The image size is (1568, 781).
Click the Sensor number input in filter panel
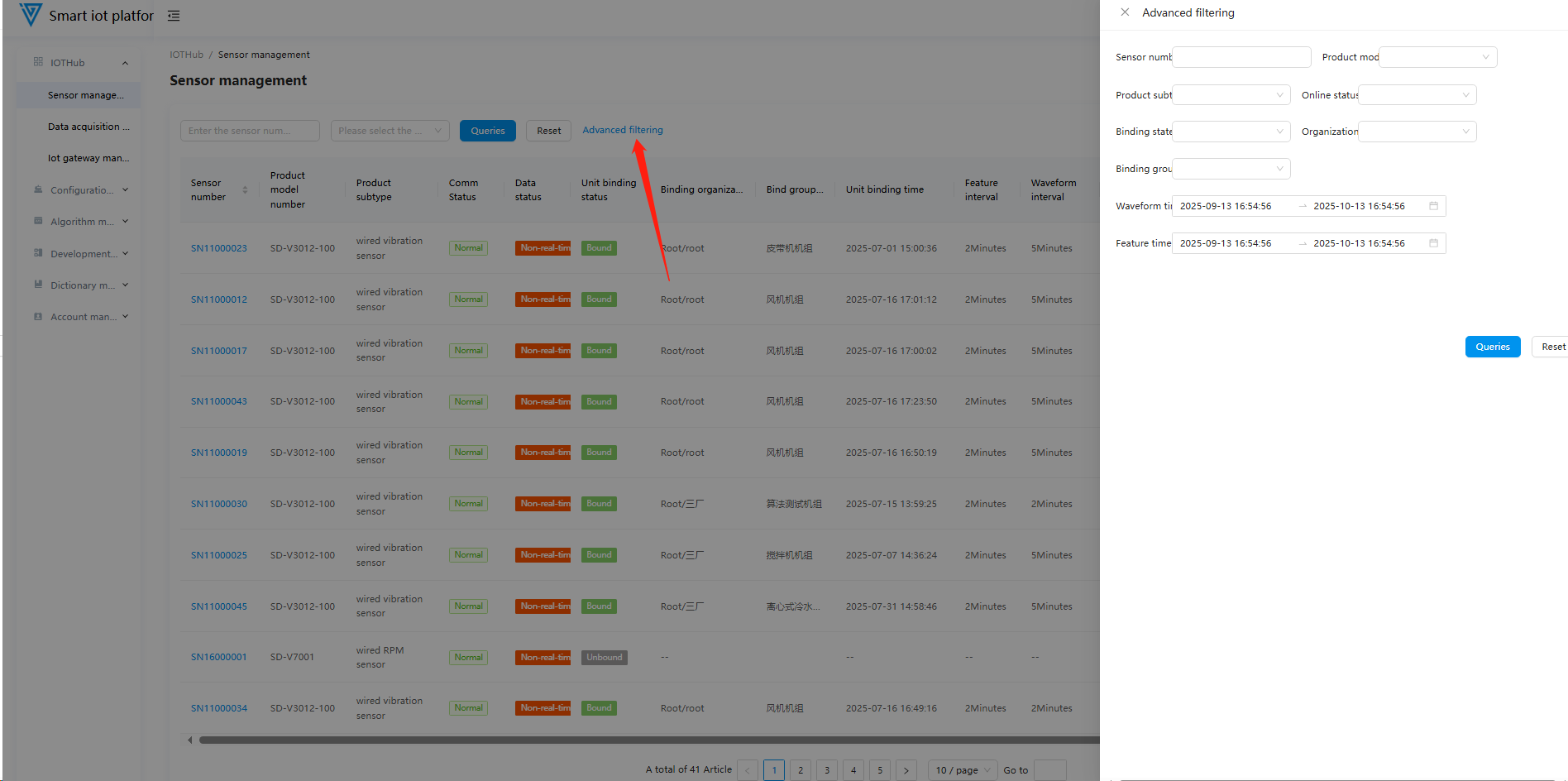point(1241,57)
